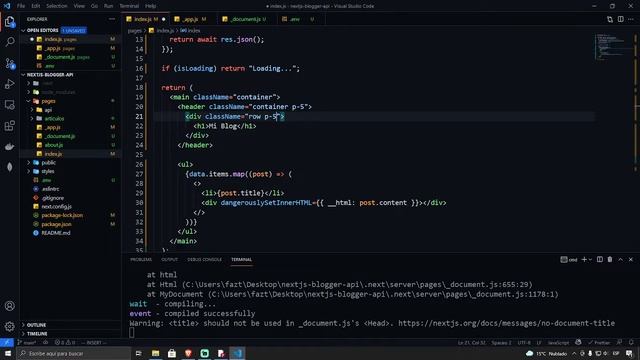
Task: Open the Source Control view
Action: [x=10, y=63]
